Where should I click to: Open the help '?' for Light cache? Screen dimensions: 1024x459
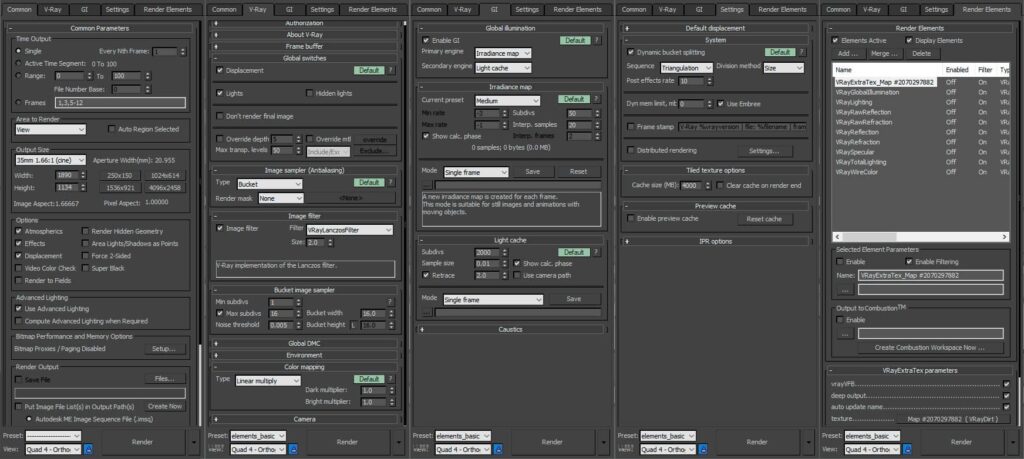click(597, 252)
